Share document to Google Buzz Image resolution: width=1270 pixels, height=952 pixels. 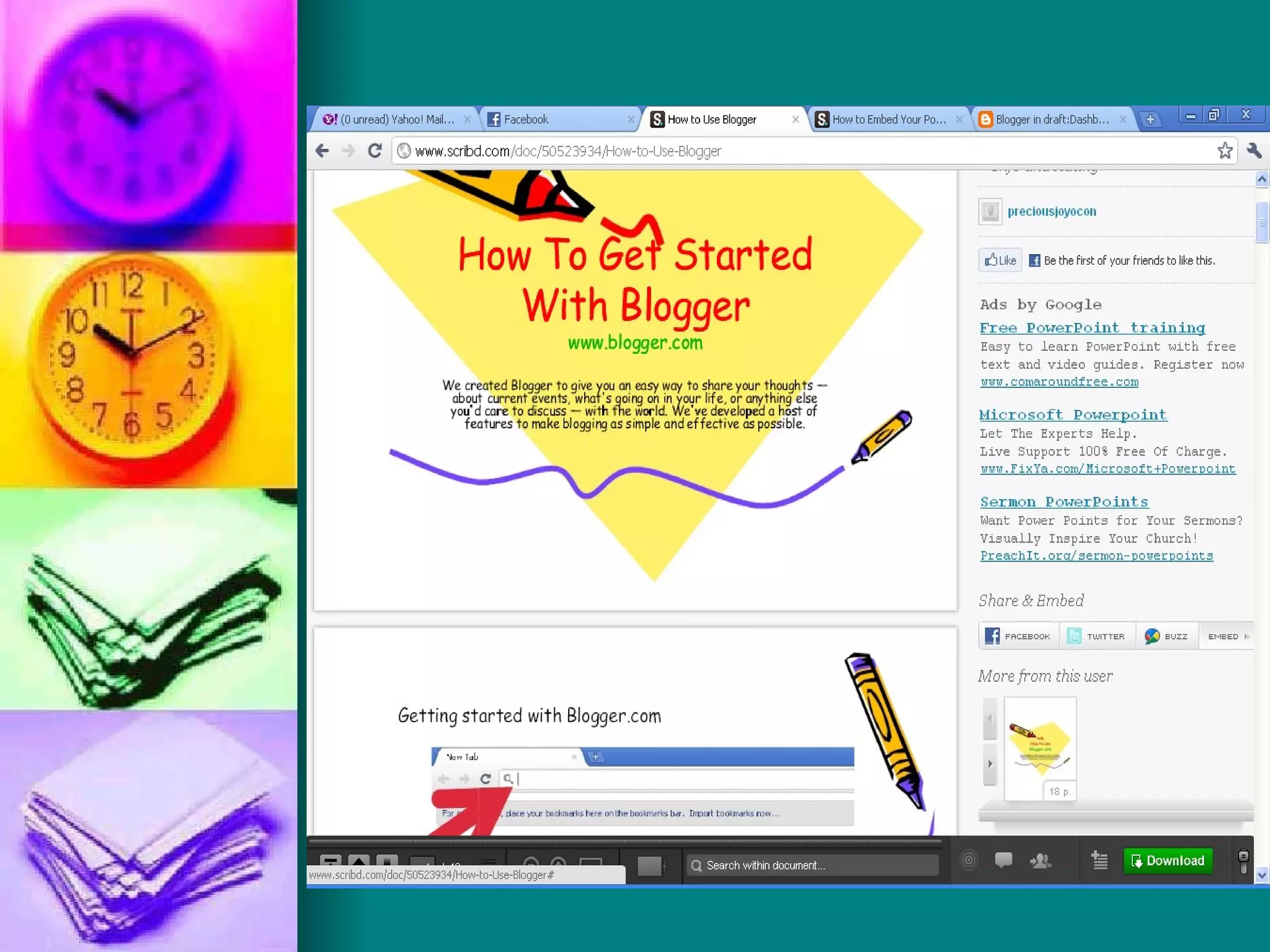pos(1166,636)
